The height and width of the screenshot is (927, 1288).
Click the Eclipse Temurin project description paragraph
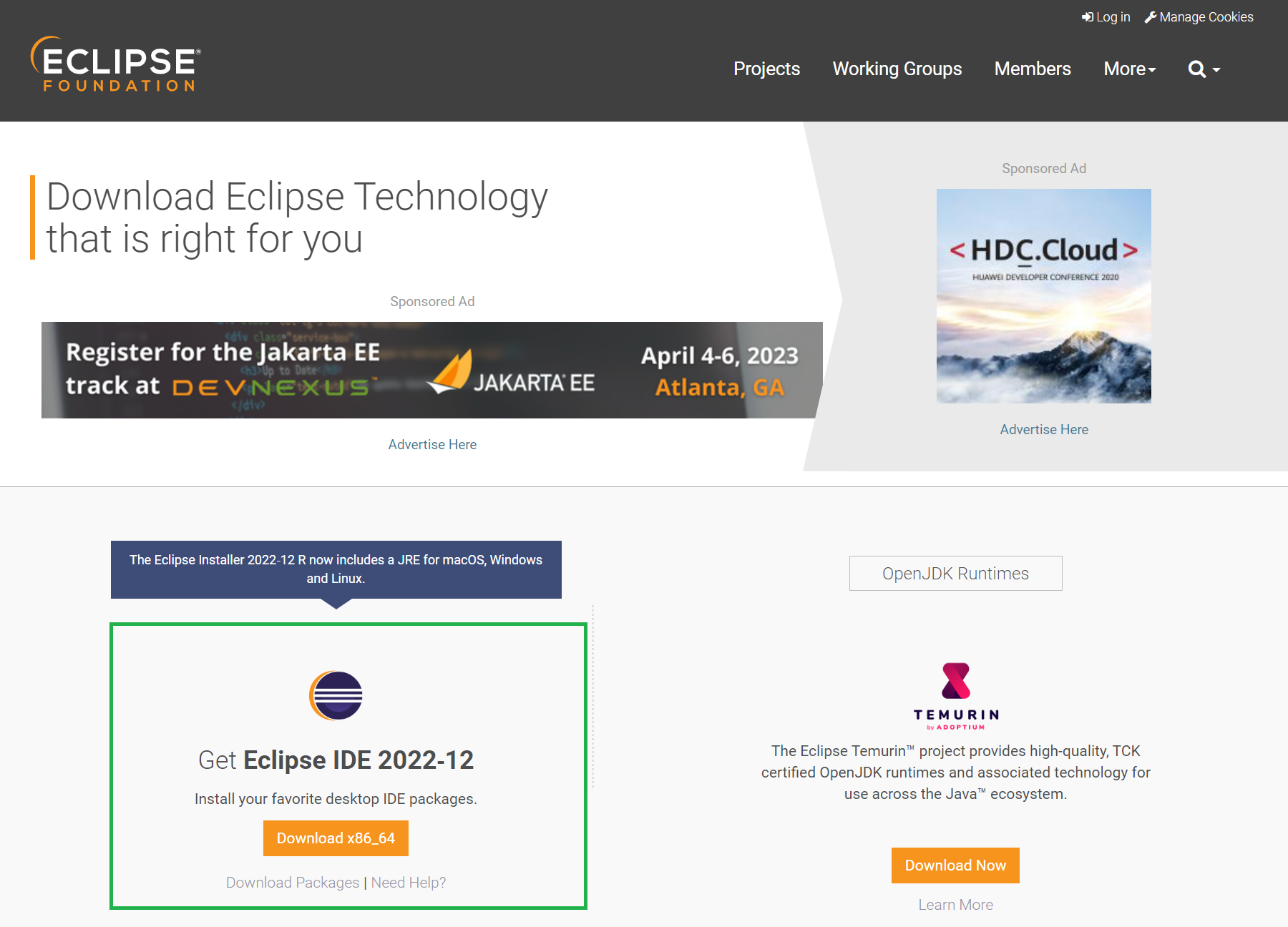pos(956,772)
